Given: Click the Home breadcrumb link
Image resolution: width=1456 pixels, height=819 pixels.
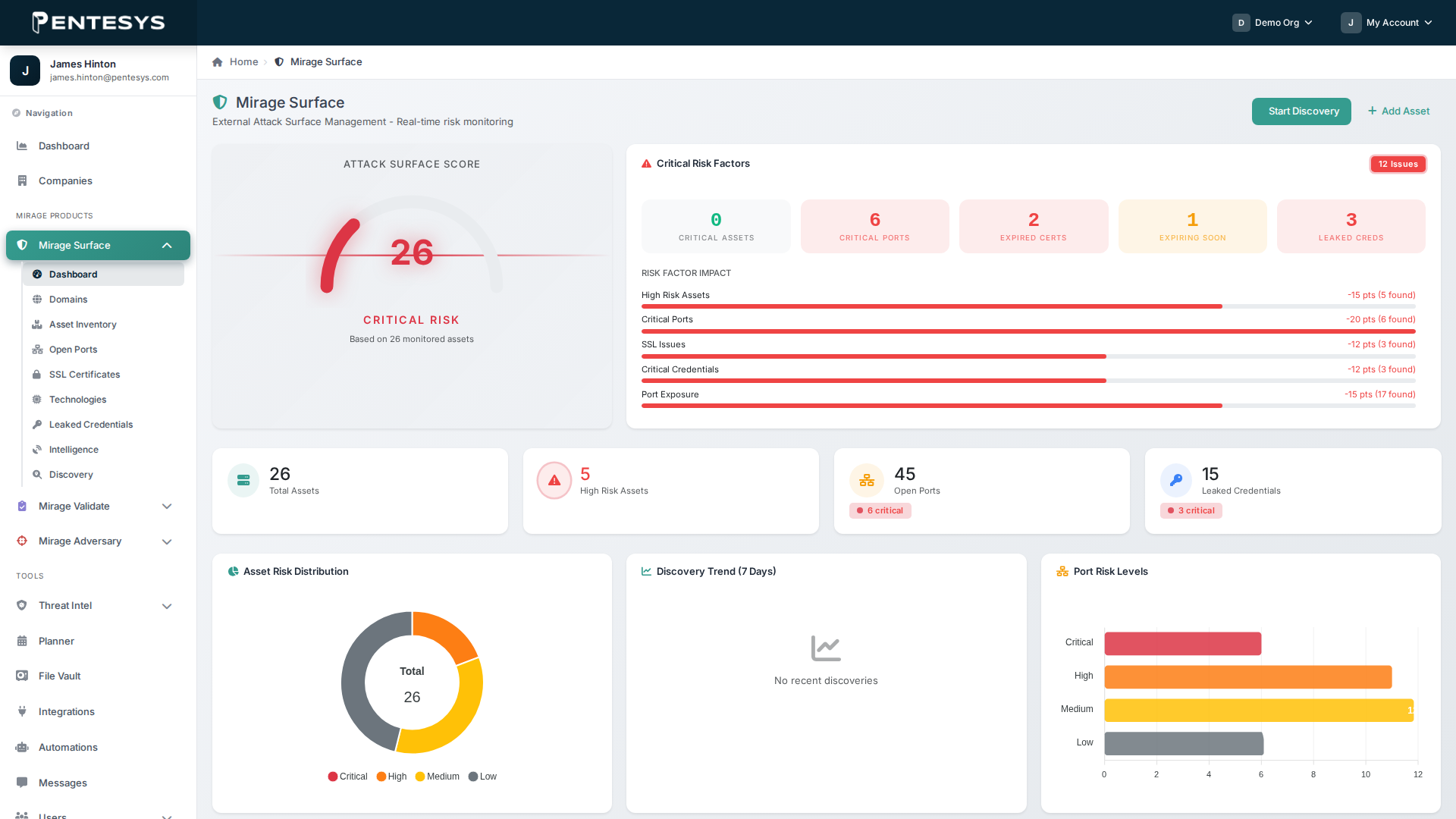Looking at the screenshot, I should (x=243, y=62).
